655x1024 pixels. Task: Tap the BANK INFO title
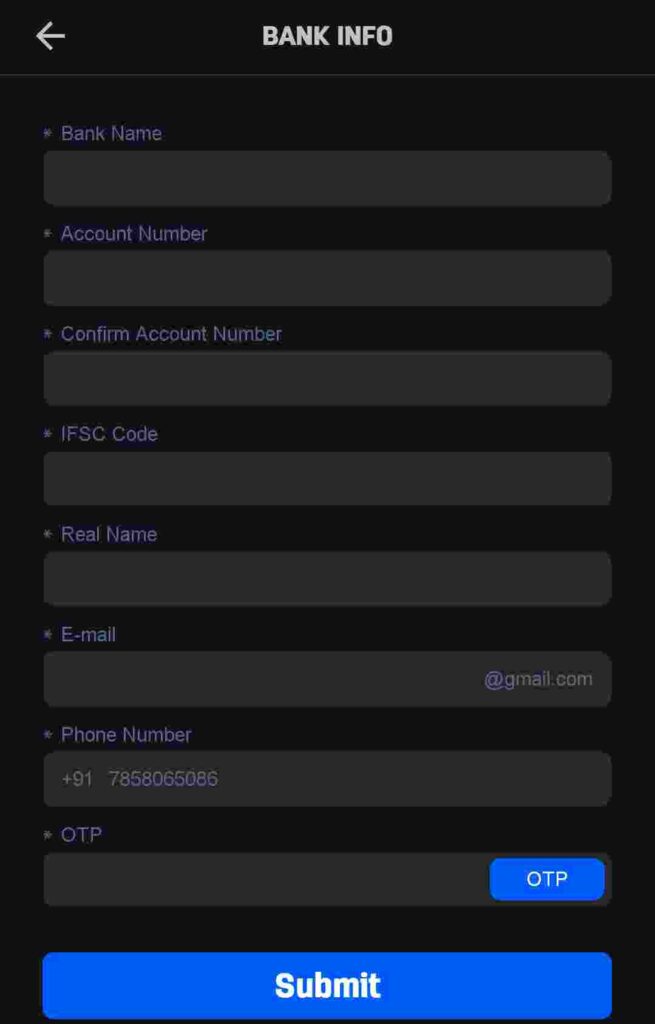(327, 36)
